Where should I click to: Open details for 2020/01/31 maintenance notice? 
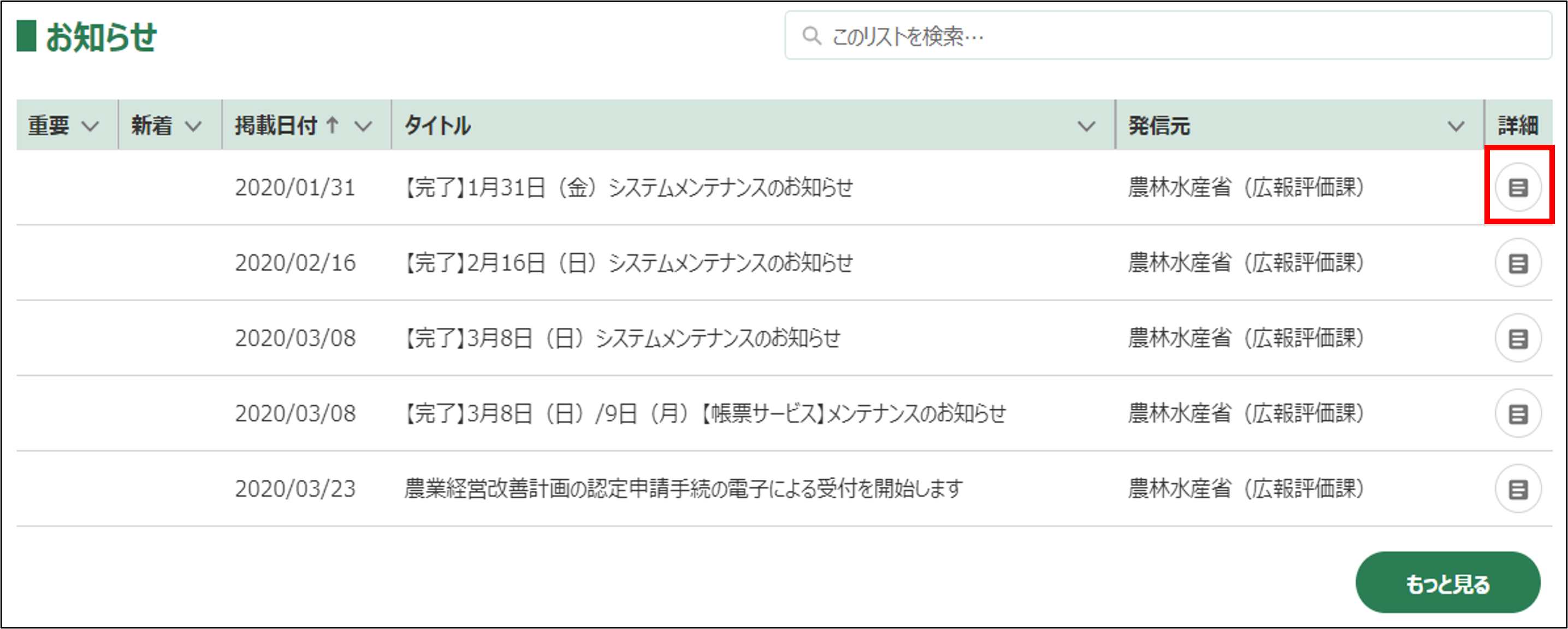1517,187
